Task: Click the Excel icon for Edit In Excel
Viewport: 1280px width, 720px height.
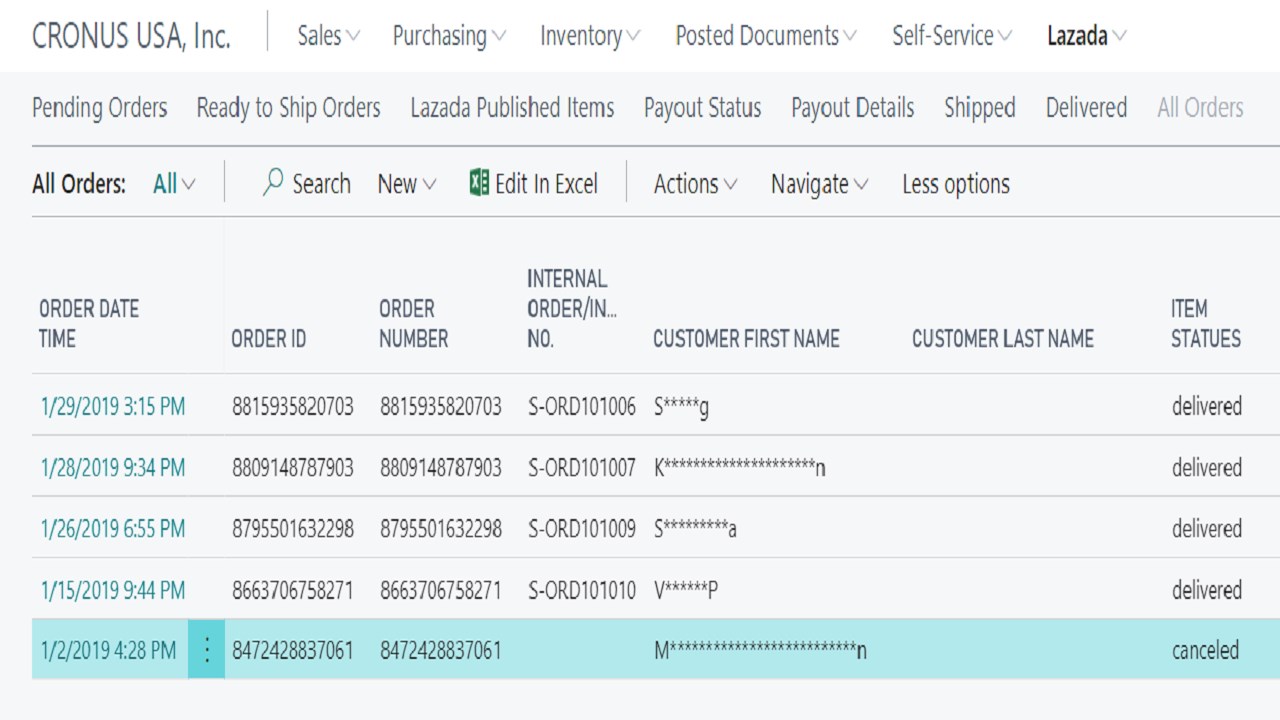Action: tap(479, 183)
